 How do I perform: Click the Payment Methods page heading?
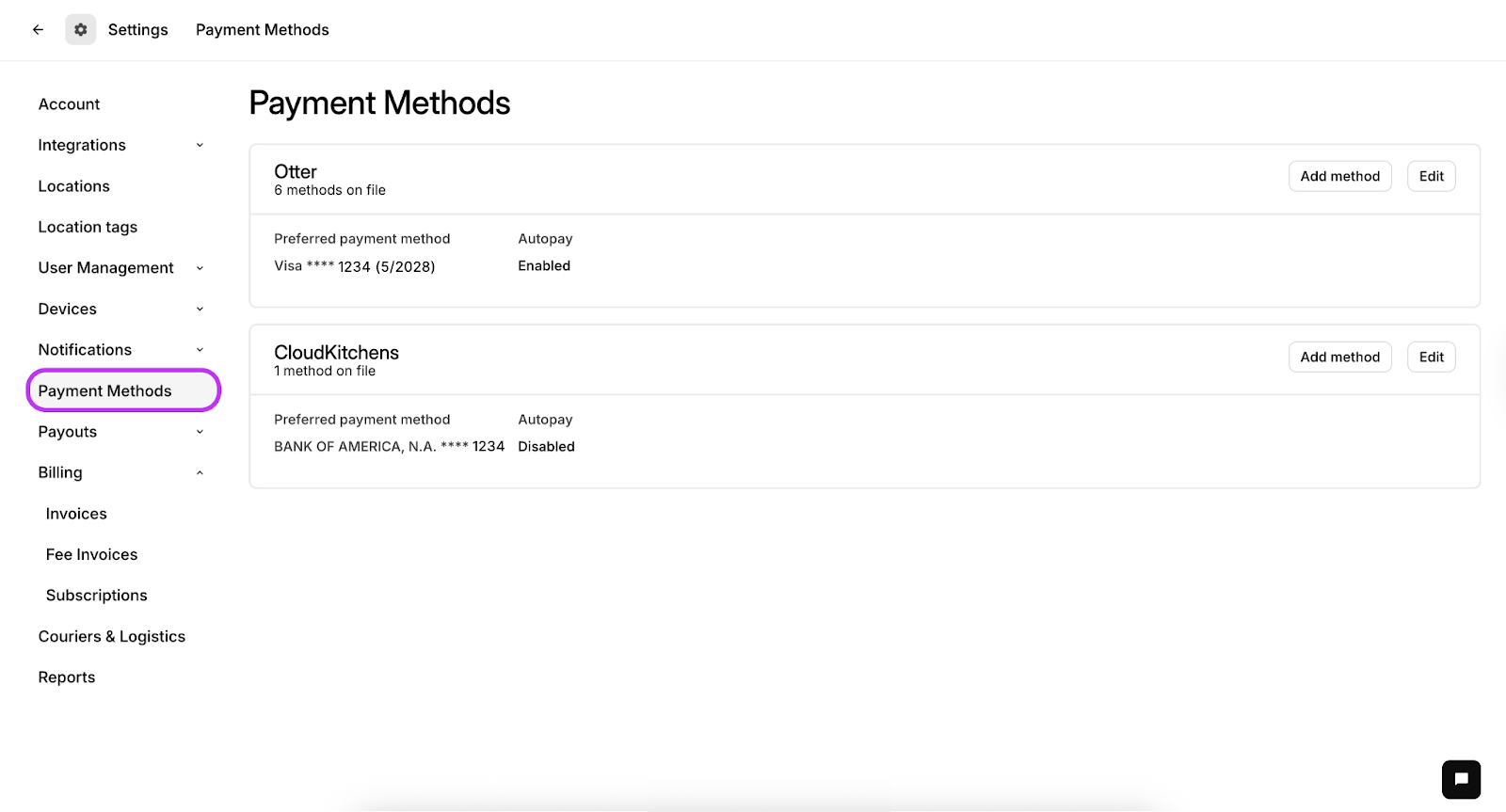[x=379, y=103]
